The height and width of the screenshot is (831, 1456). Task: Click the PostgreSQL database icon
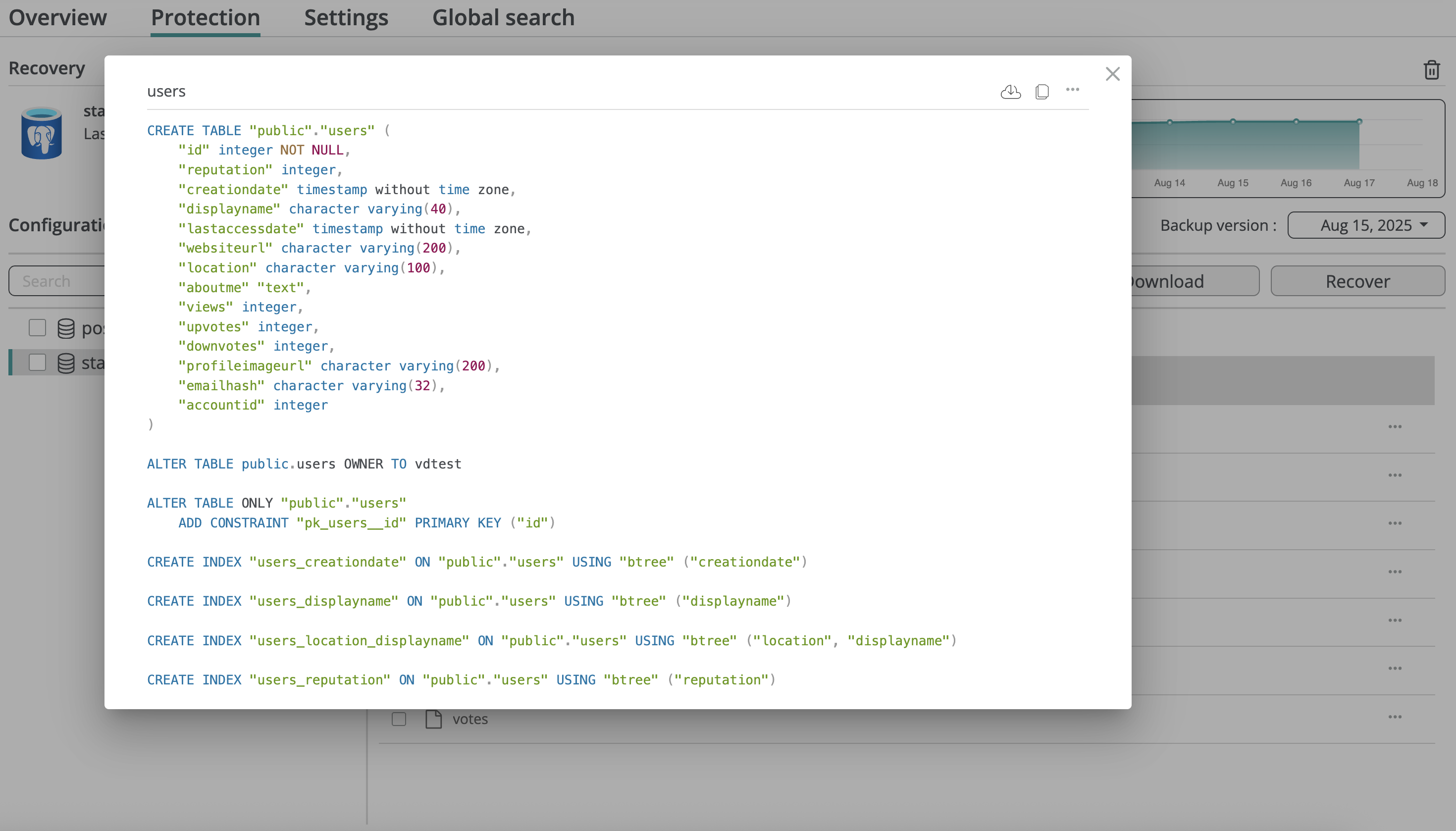(41, 132)
